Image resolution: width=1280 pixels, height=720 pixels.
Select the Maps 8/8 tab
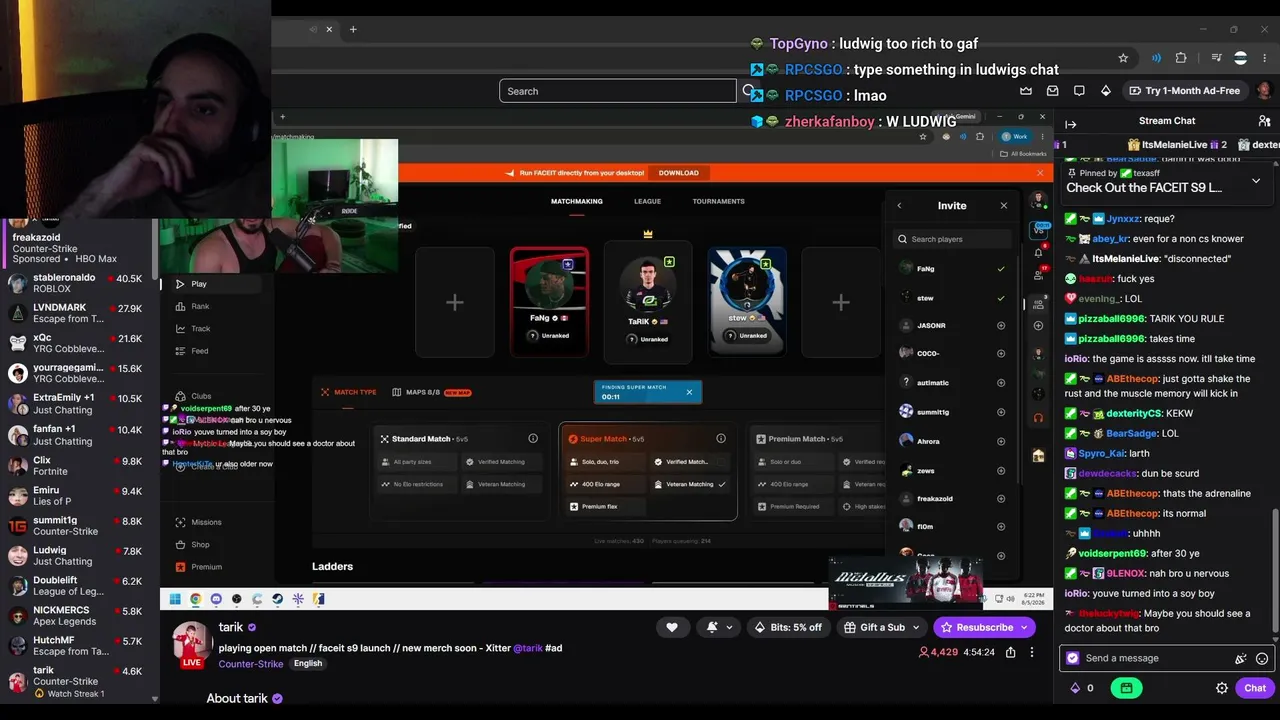pyautogui.click(x=432, y=392)
